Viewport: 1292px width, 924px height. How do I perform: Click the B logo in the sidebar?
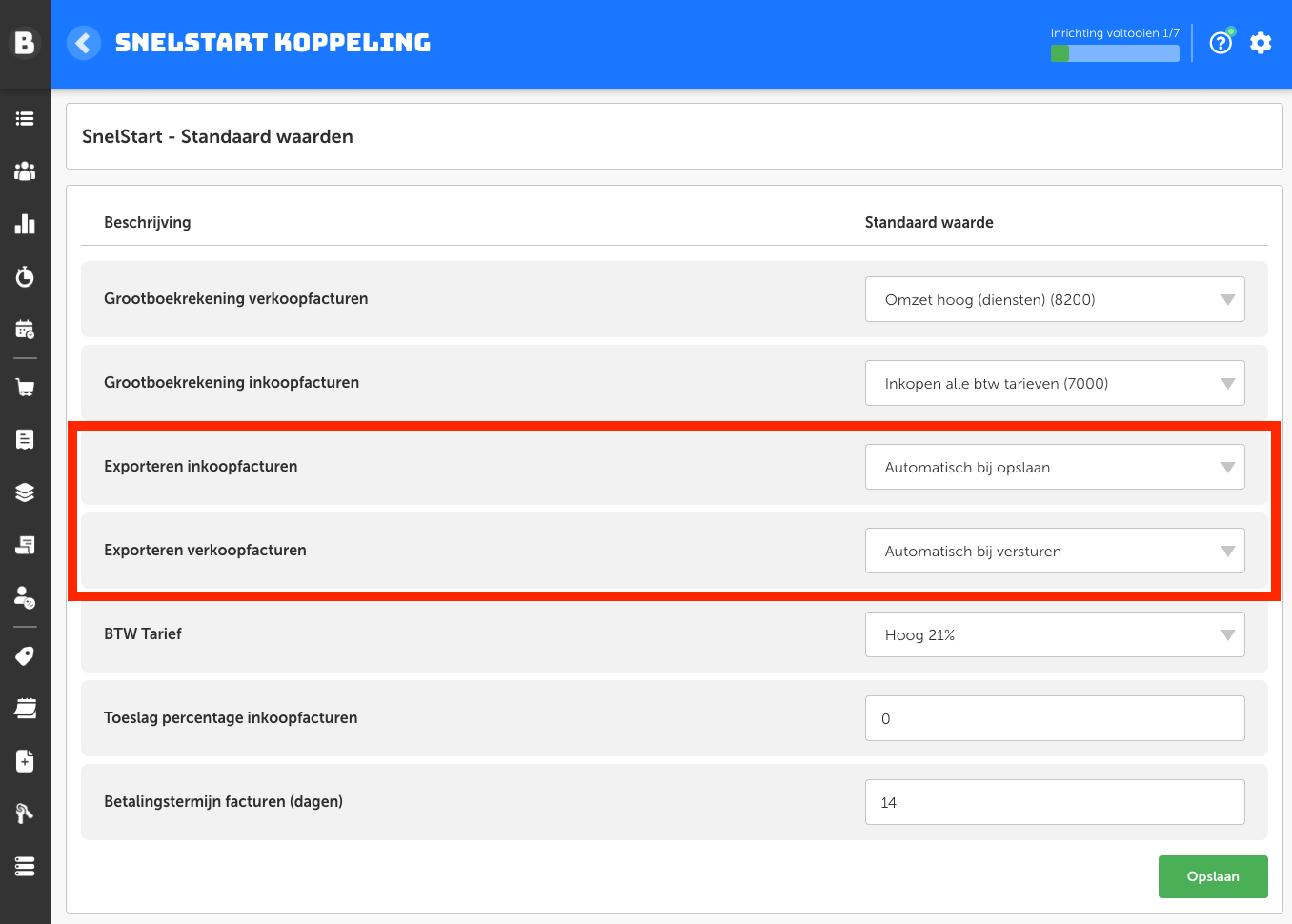point(25,43)
